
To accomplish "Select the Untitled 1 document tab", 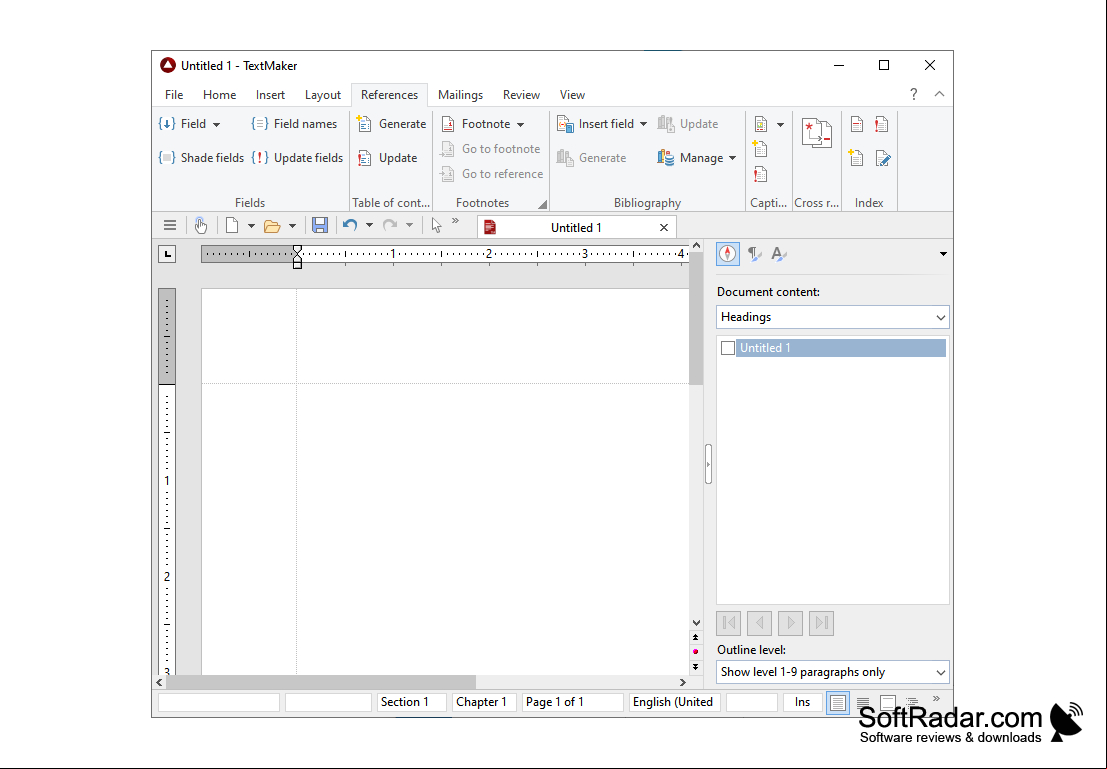I will point(576,227).
